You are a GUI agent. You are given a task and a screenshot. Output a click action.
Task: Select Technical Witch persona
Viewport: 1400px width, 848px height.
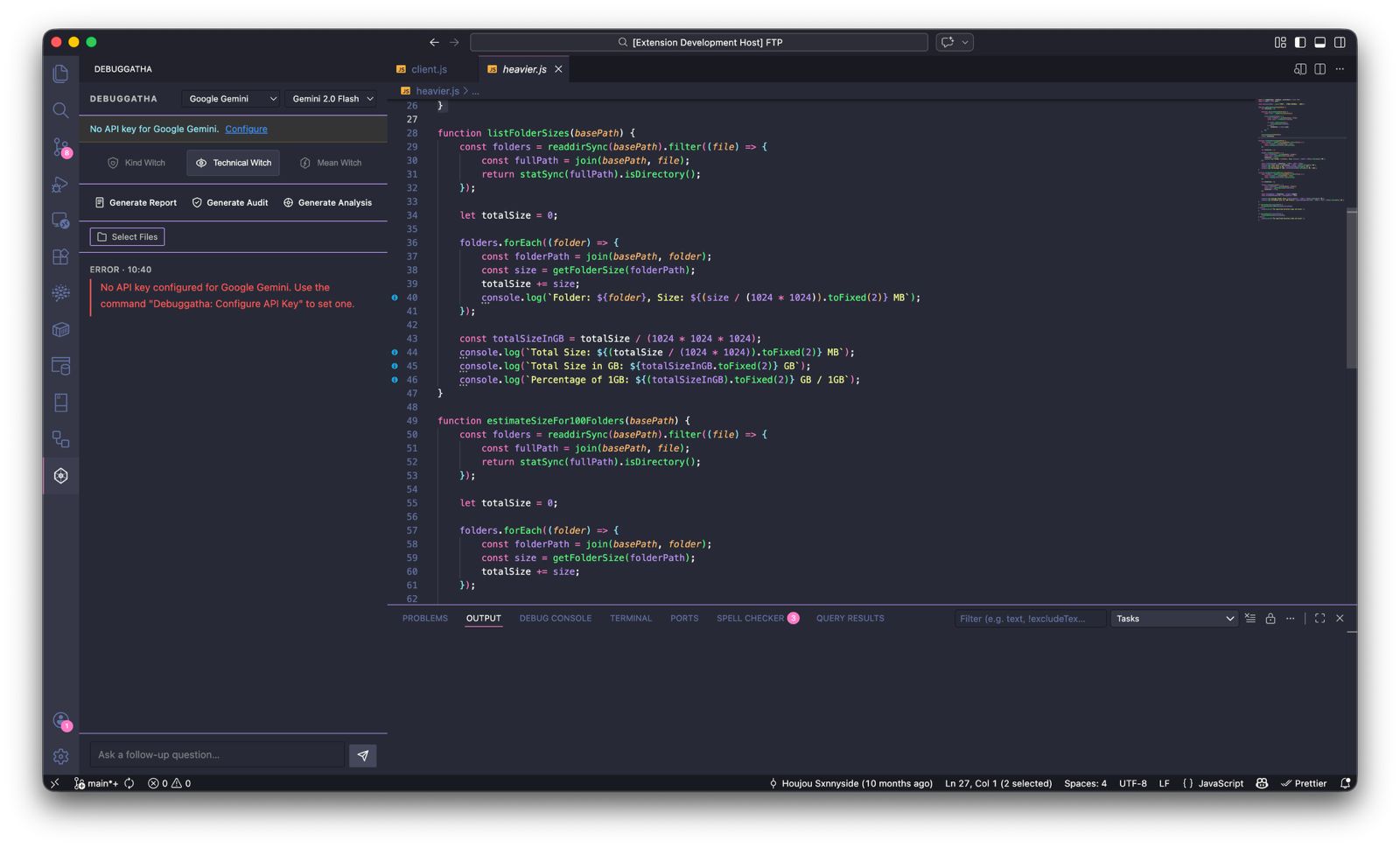[233, 163]
